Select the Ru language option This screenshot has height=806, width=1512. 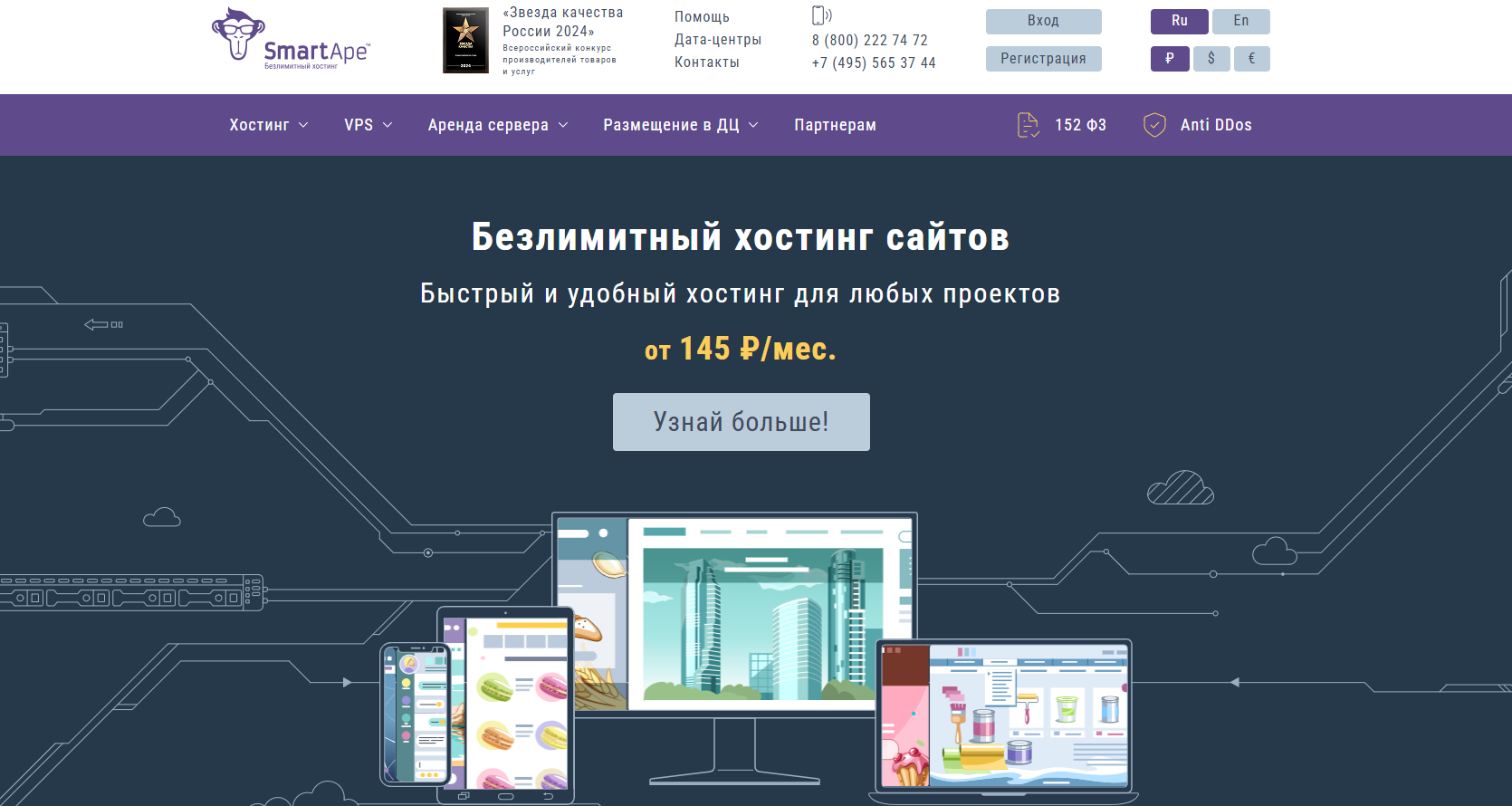click(x=1179, y=21)
